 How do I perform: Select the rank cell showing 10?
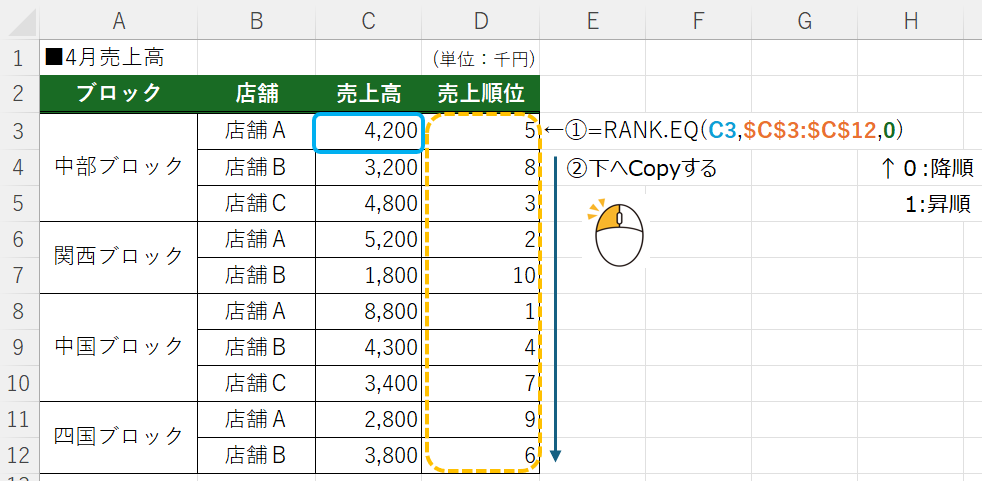(x=480, y=277)
